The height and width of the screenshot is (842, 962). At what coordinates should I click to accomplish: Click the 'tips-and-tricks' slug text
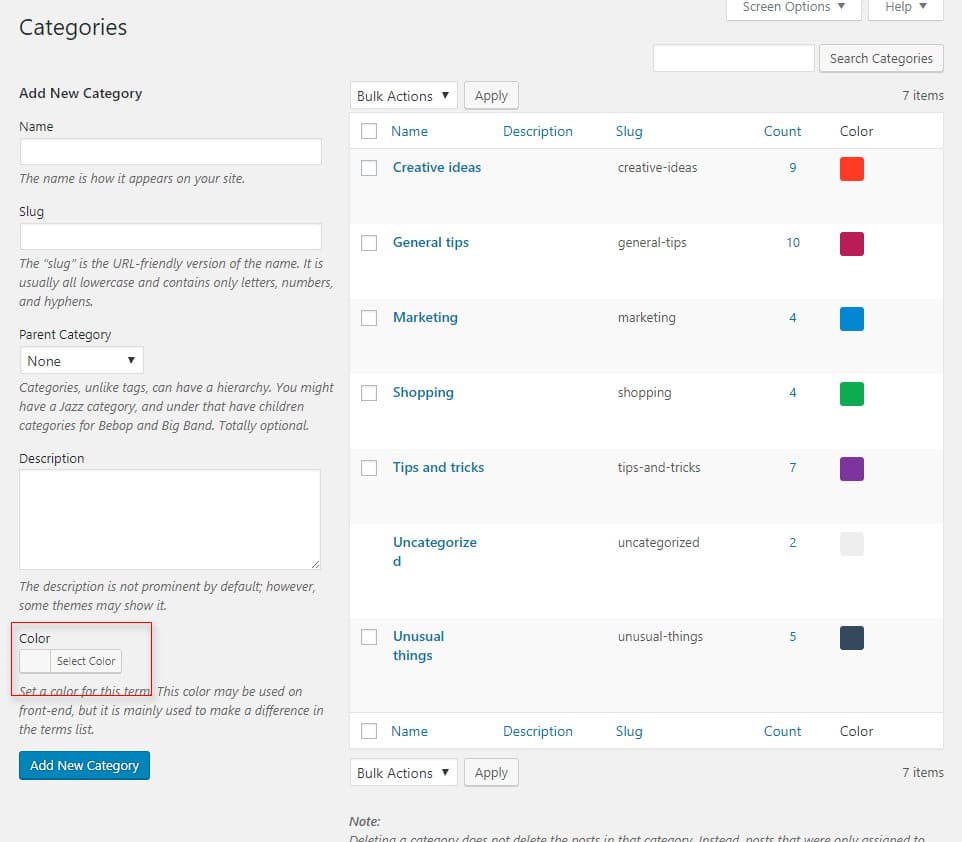coord(659,467)
